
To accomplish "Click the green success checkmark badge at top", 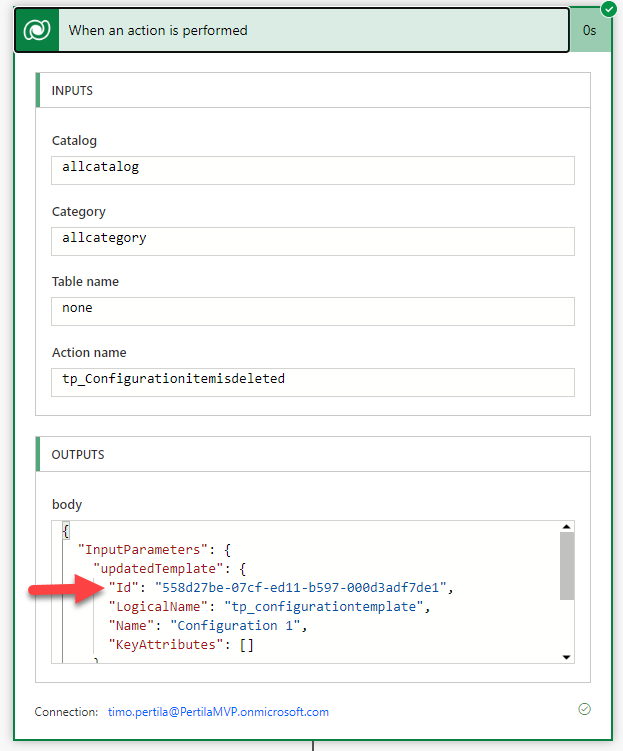I will point(606,9).
